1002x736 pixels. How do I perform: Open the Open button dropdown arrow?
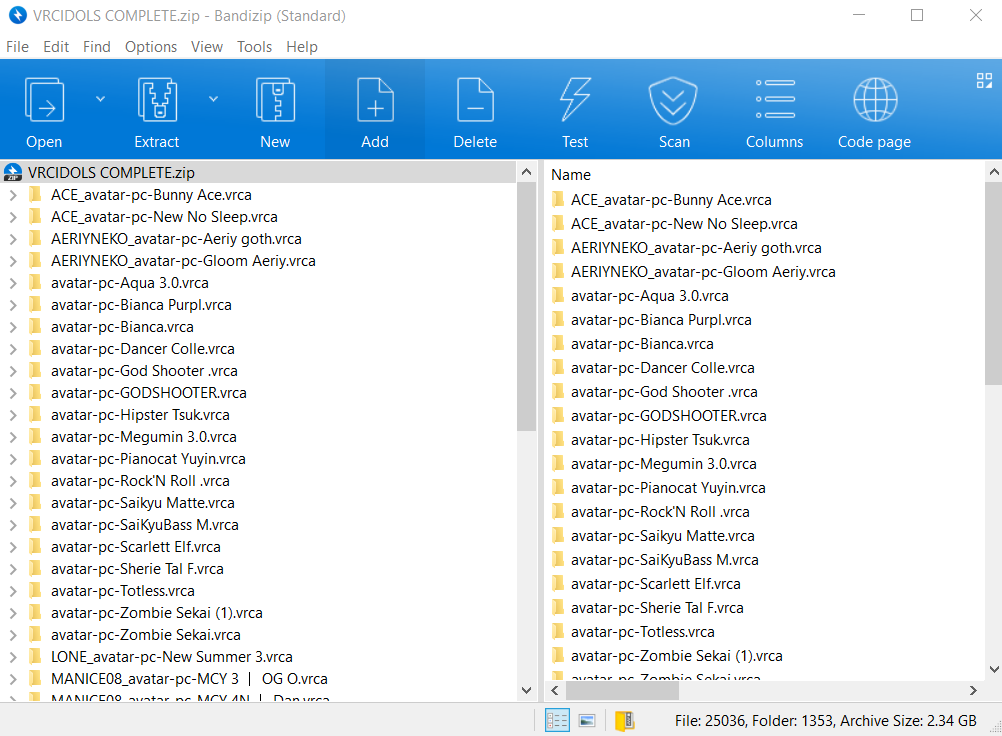pyautogui.click(x=100, y=99)
